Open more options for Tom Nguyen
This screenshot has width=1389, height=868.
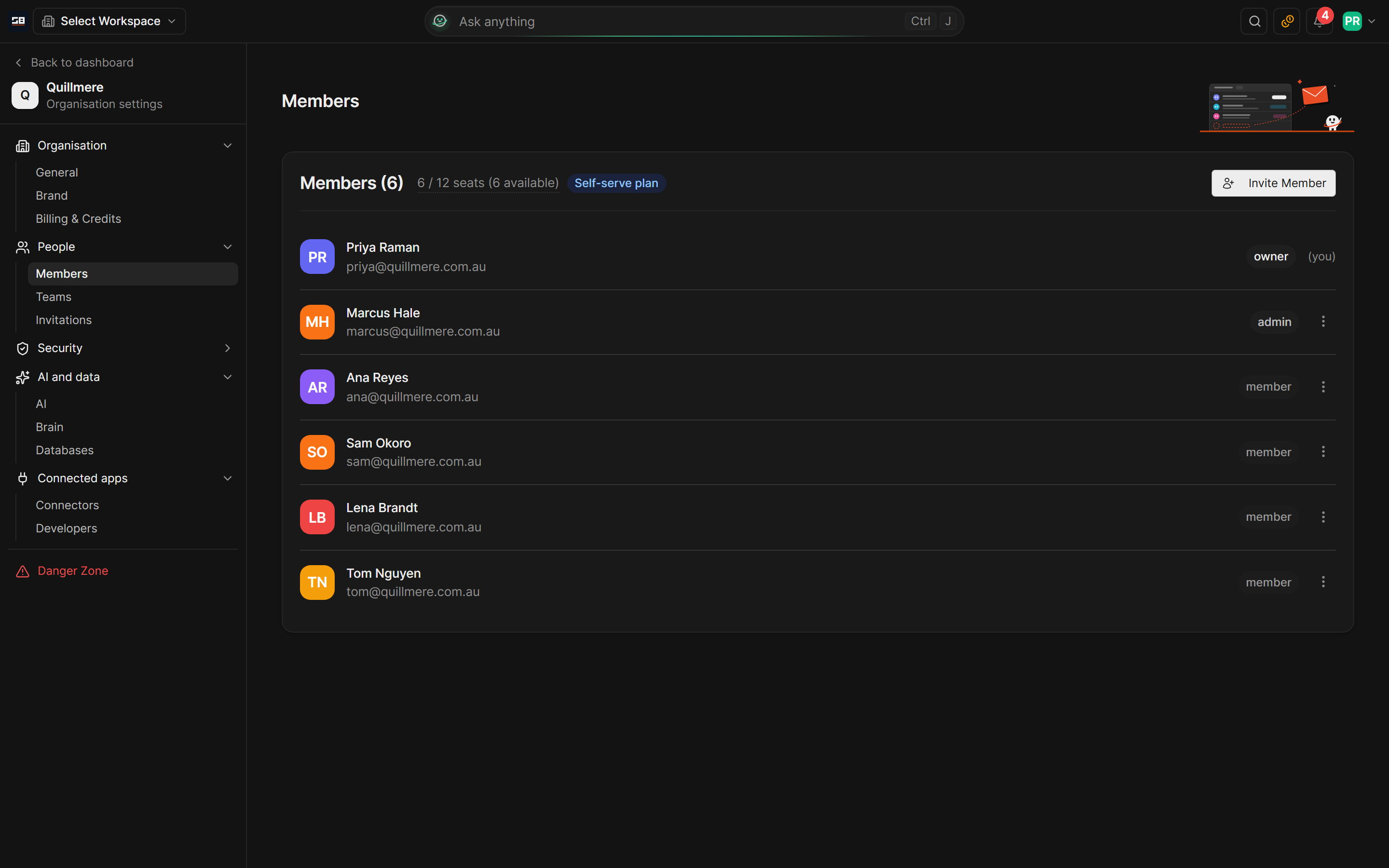[x=1323, y=582]
